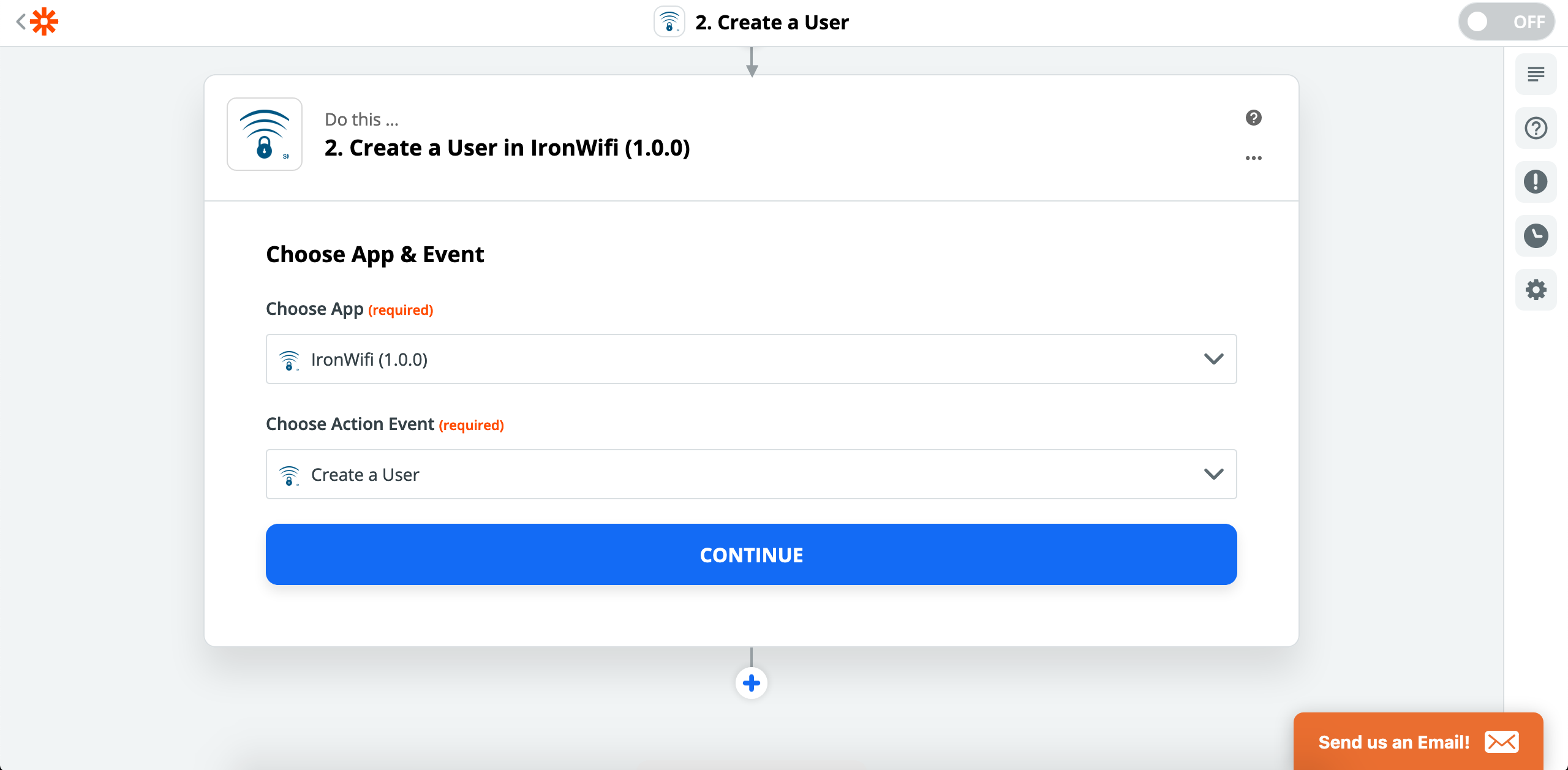Open Zap history with clock icon
1568x770 pixels.
[1536, 235]
